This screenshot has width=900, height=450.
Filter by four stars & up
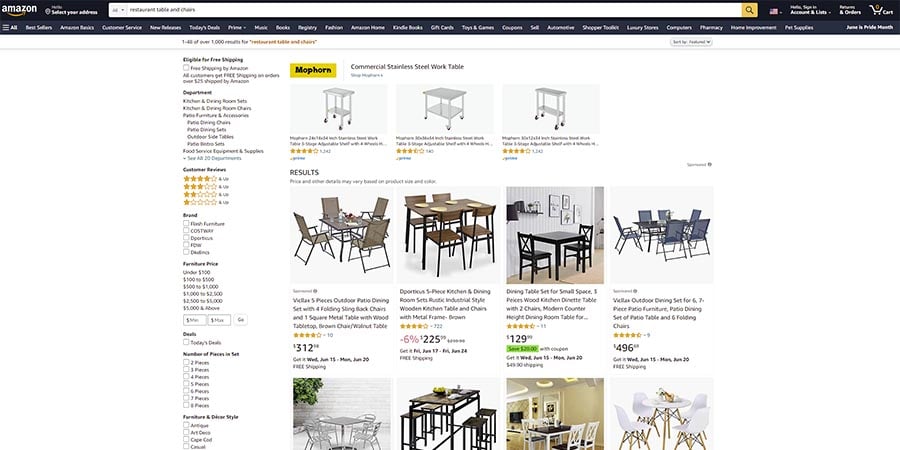[205, 179]
